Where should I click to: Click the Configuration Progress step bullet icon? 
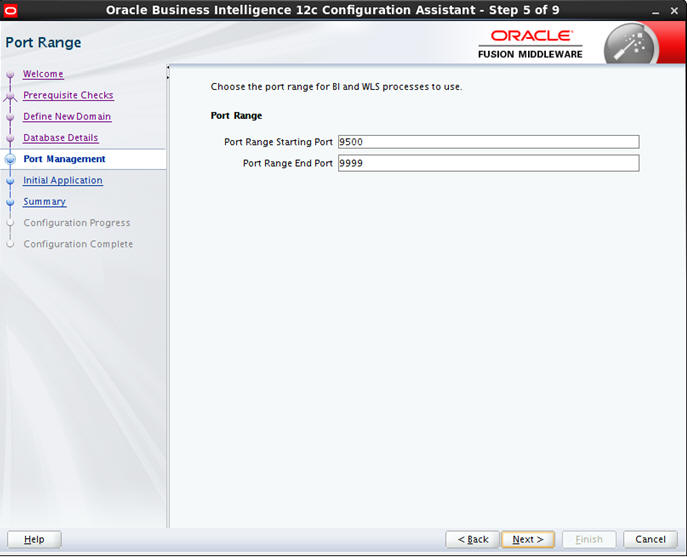click(10, 223)
